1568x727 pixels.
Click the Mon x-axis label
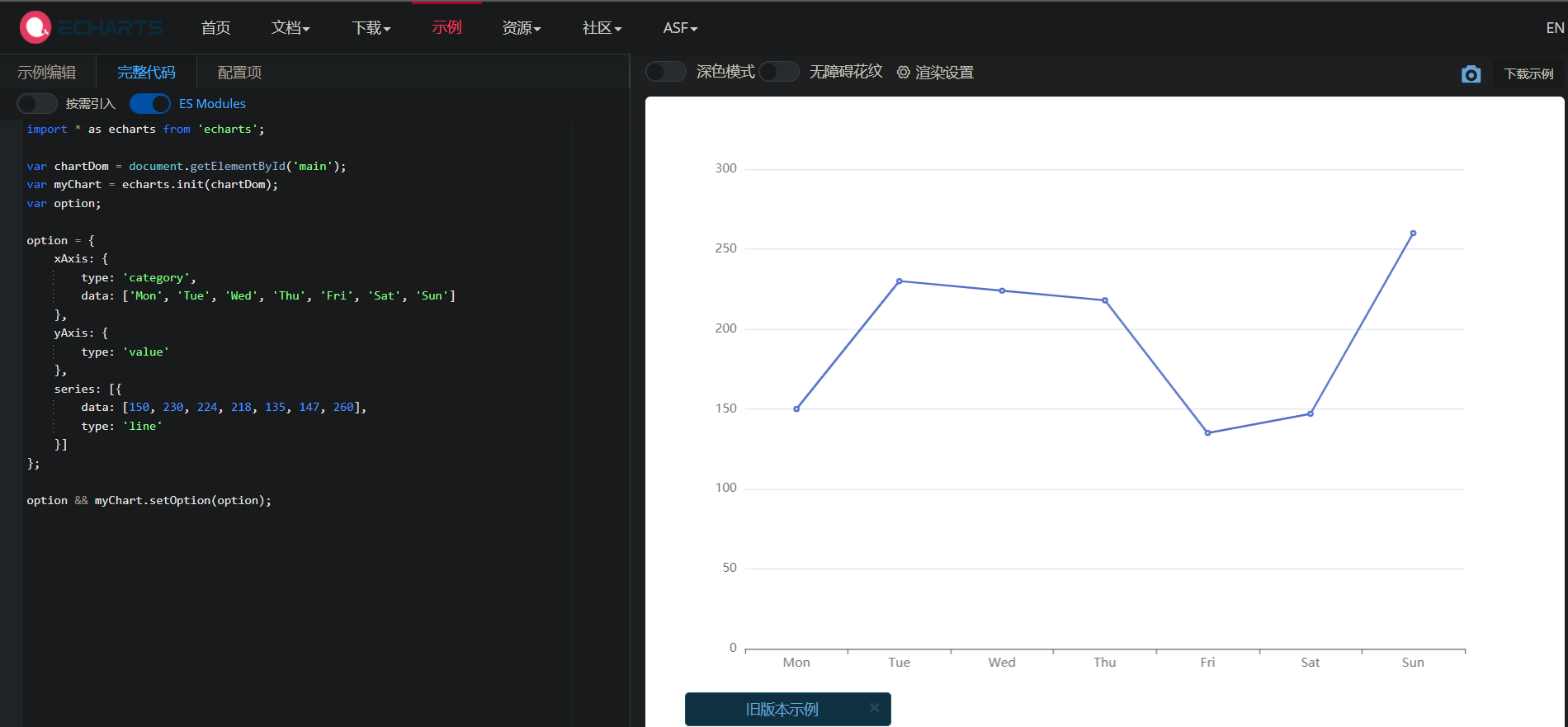(x=796, y=662)
